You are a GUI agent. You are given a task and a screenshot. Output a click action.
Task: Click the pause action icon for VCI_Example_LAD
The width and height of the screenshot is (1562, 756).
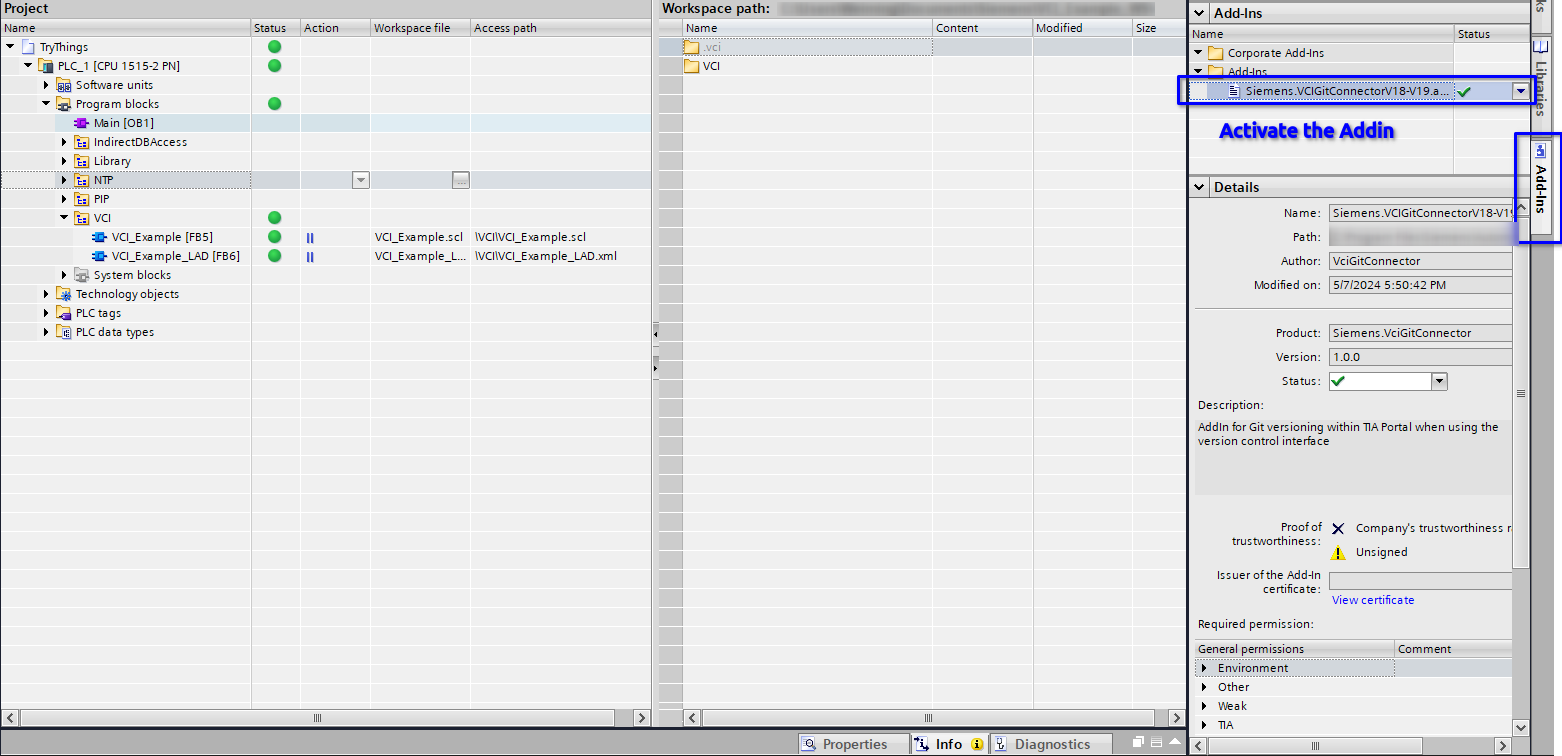click(x=310, y=257)
